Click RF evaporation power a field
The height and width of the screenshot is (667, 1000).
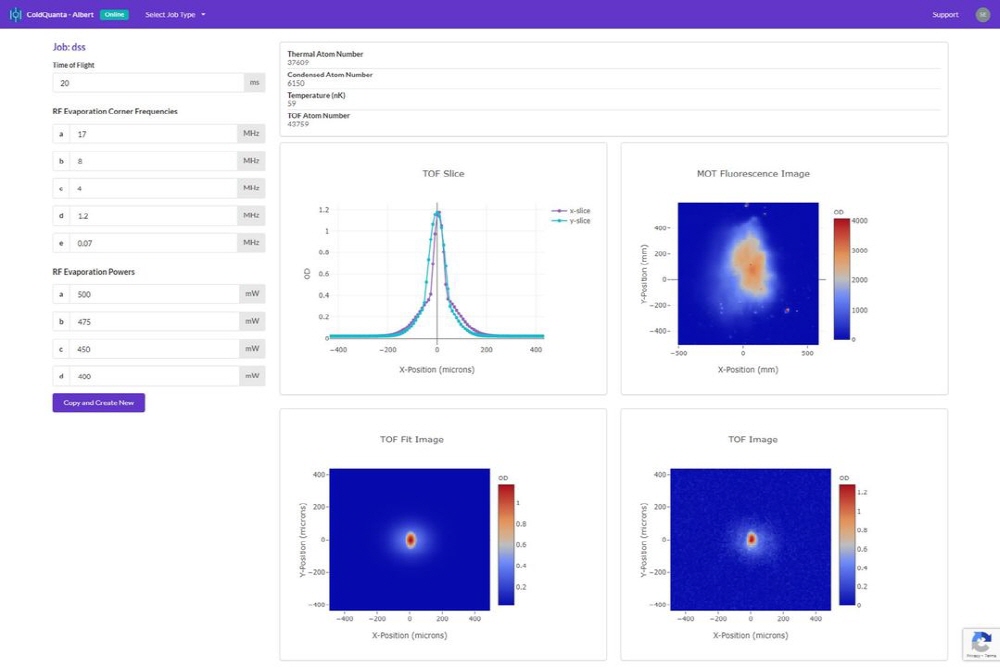click(x=152, y=295)
